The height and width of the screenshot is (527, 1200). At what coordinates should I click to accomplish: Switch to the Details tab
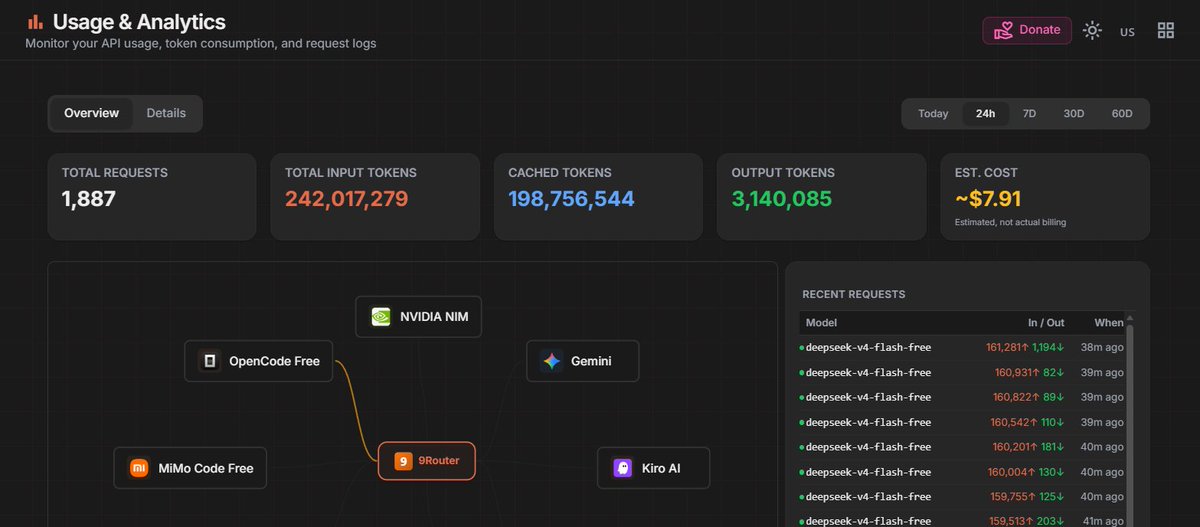tap(166, 113)
